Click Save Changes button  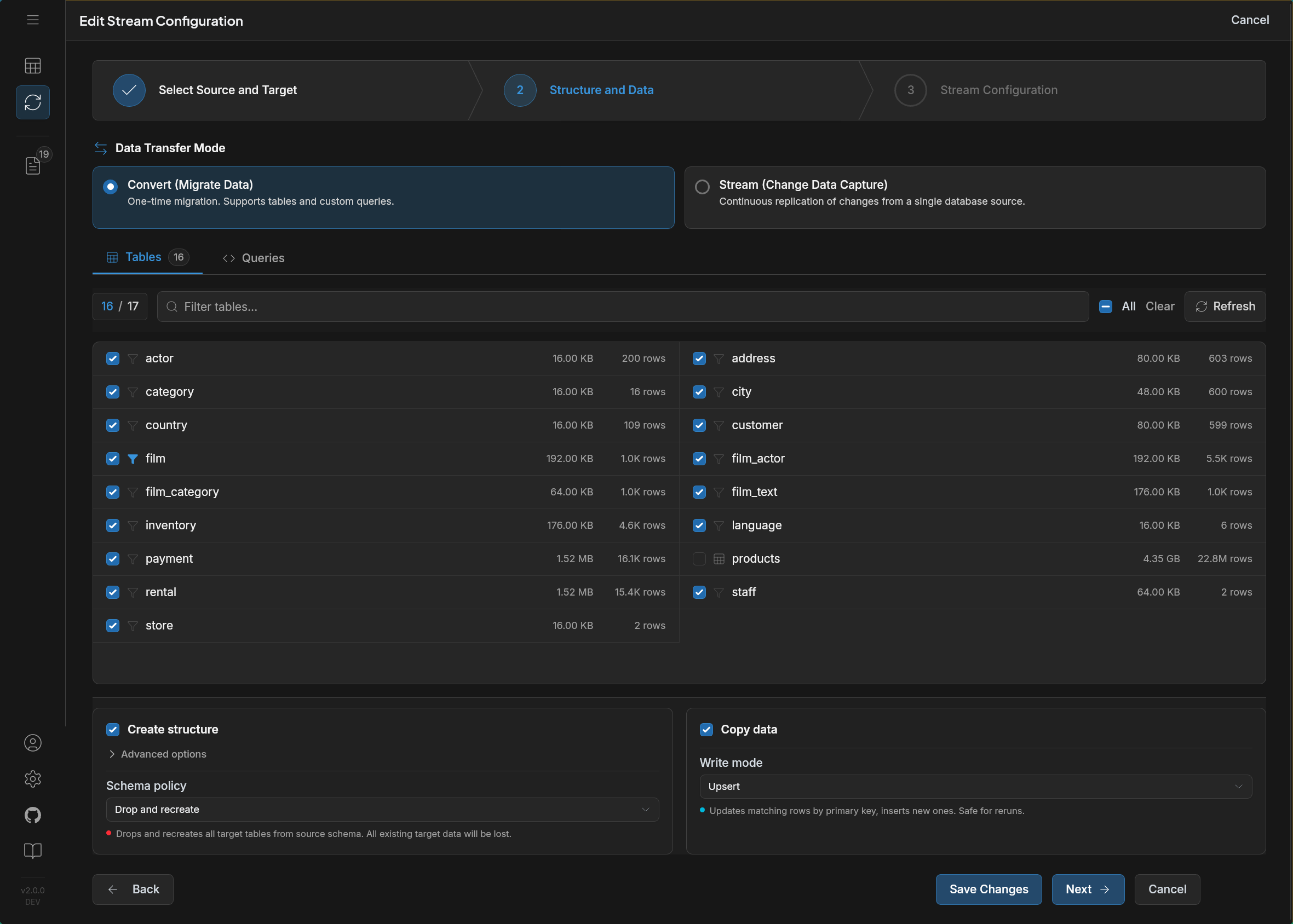989,890
